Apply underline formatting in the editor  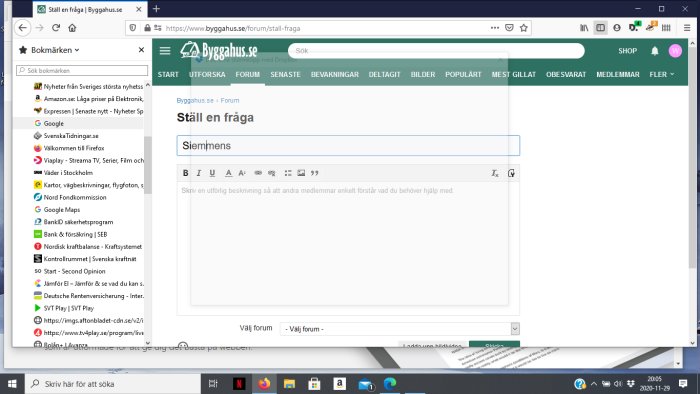(x=212, y=173)
